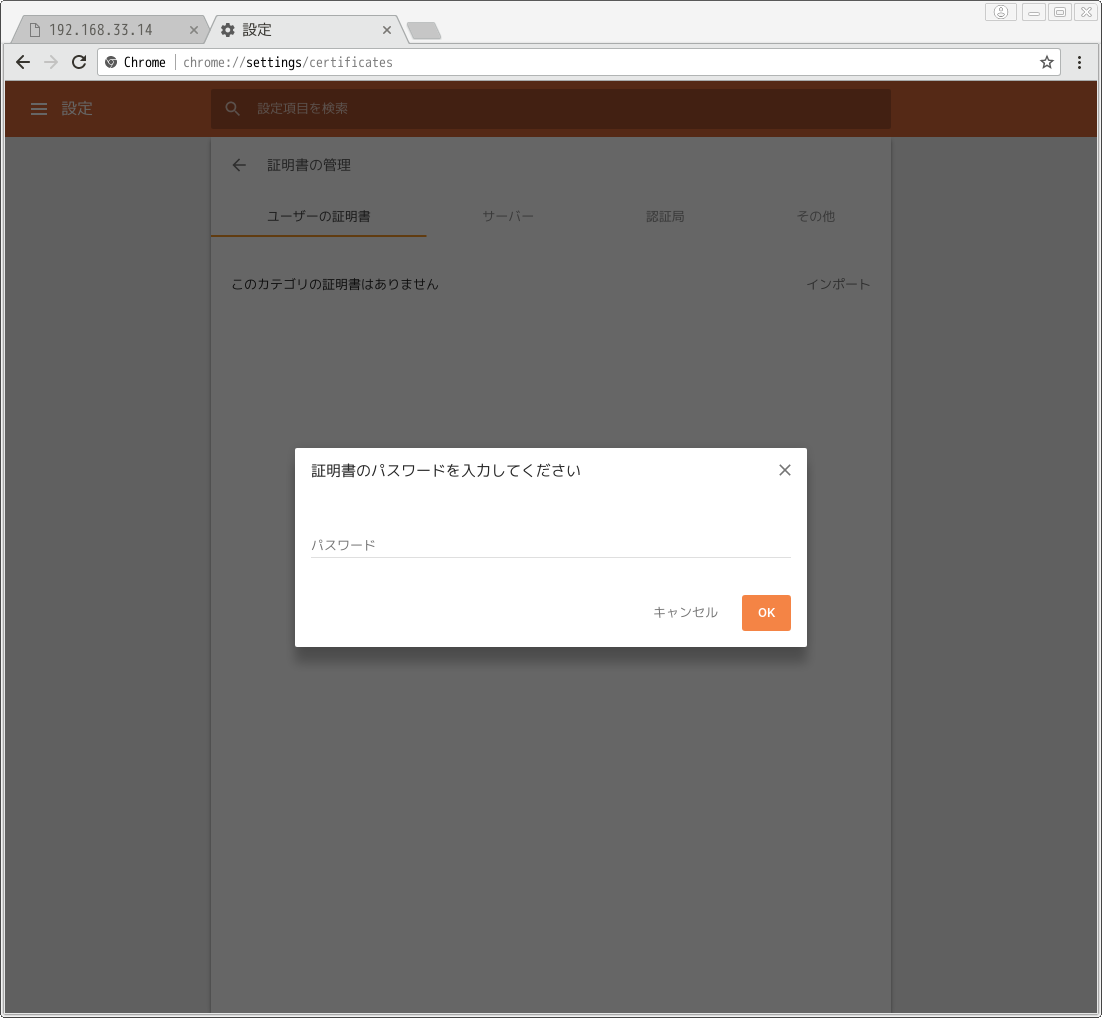This screenshot has width=1102, height=1018.
Task: Click the インポート link
Action: [x=838, y=284]
